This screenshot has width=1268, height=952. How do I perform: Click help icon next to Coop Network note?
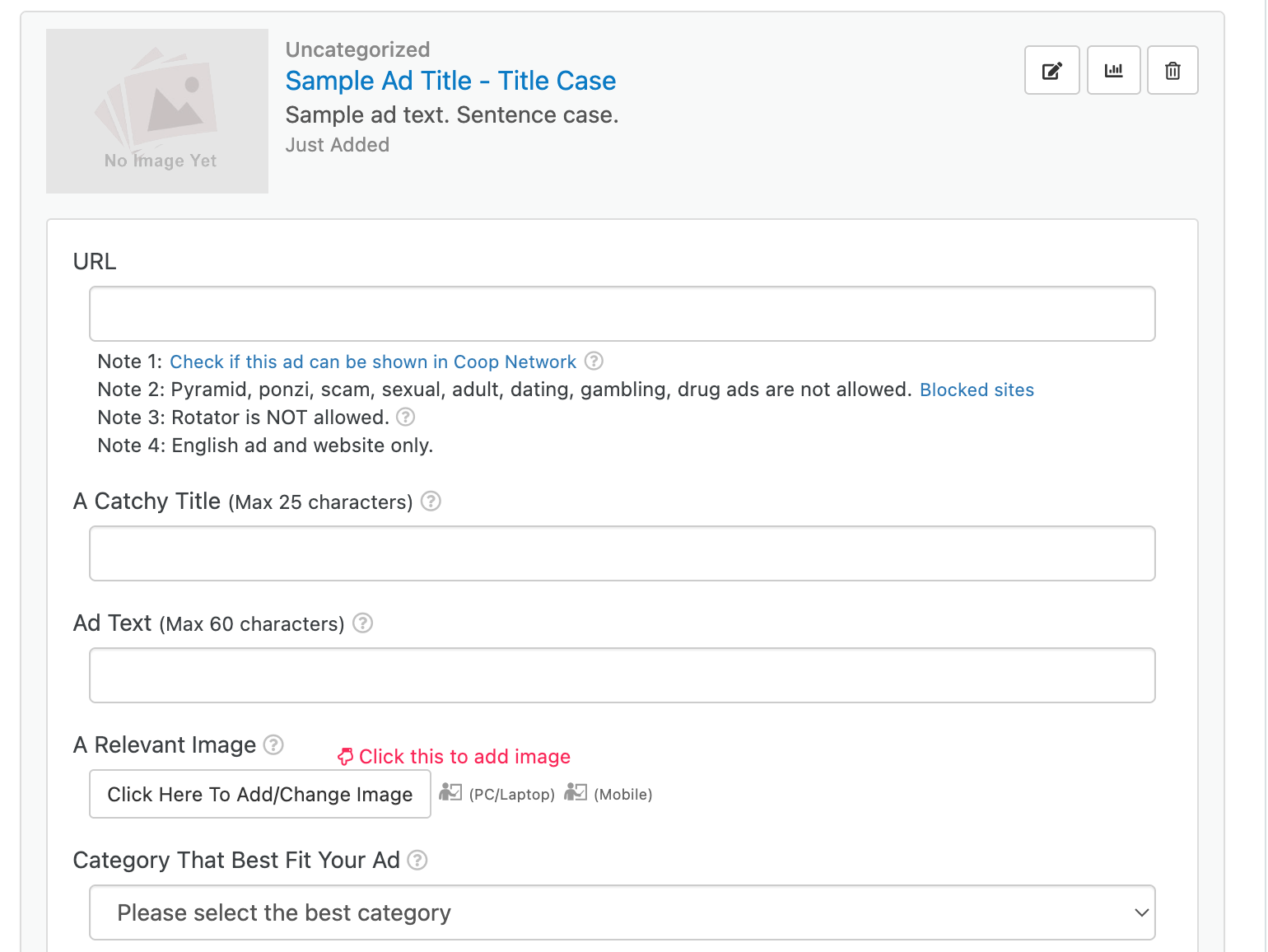click(x=594, y=361)
